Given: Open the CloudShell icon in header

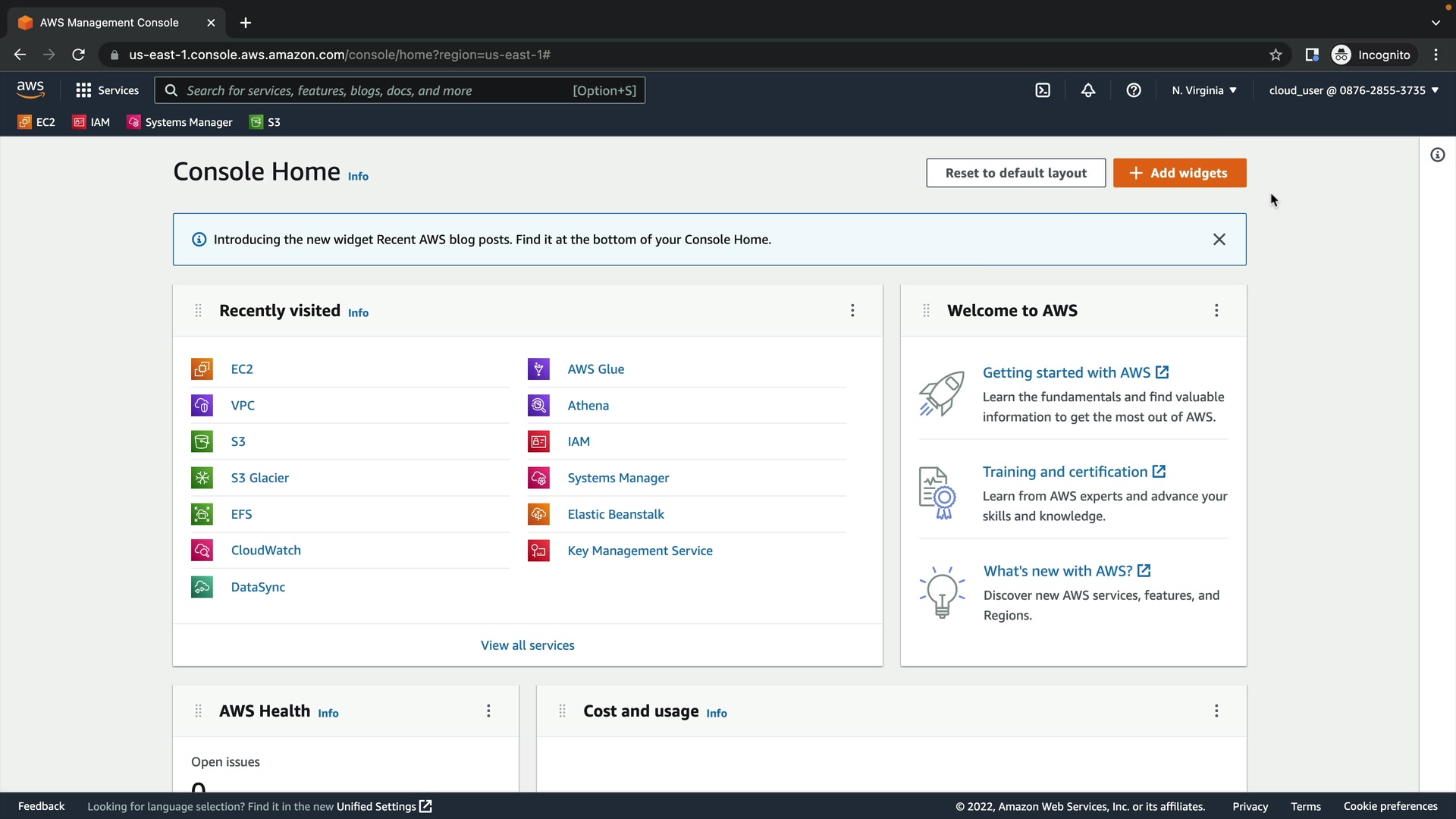Looking at the screenshot, I should pyautogui.click(x=1043, y=90).
